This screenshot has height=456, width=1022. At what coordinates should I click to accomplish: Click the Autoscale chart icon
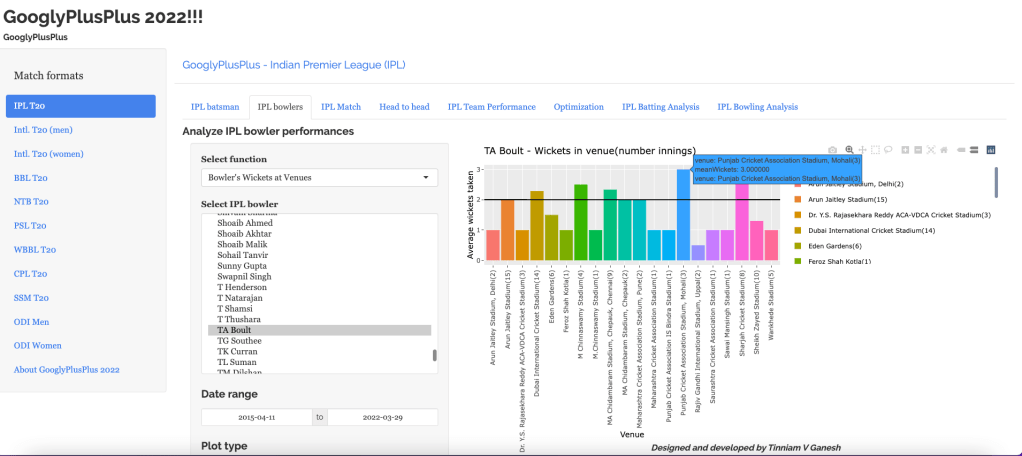pyautogui.click(x=931, y=150)
